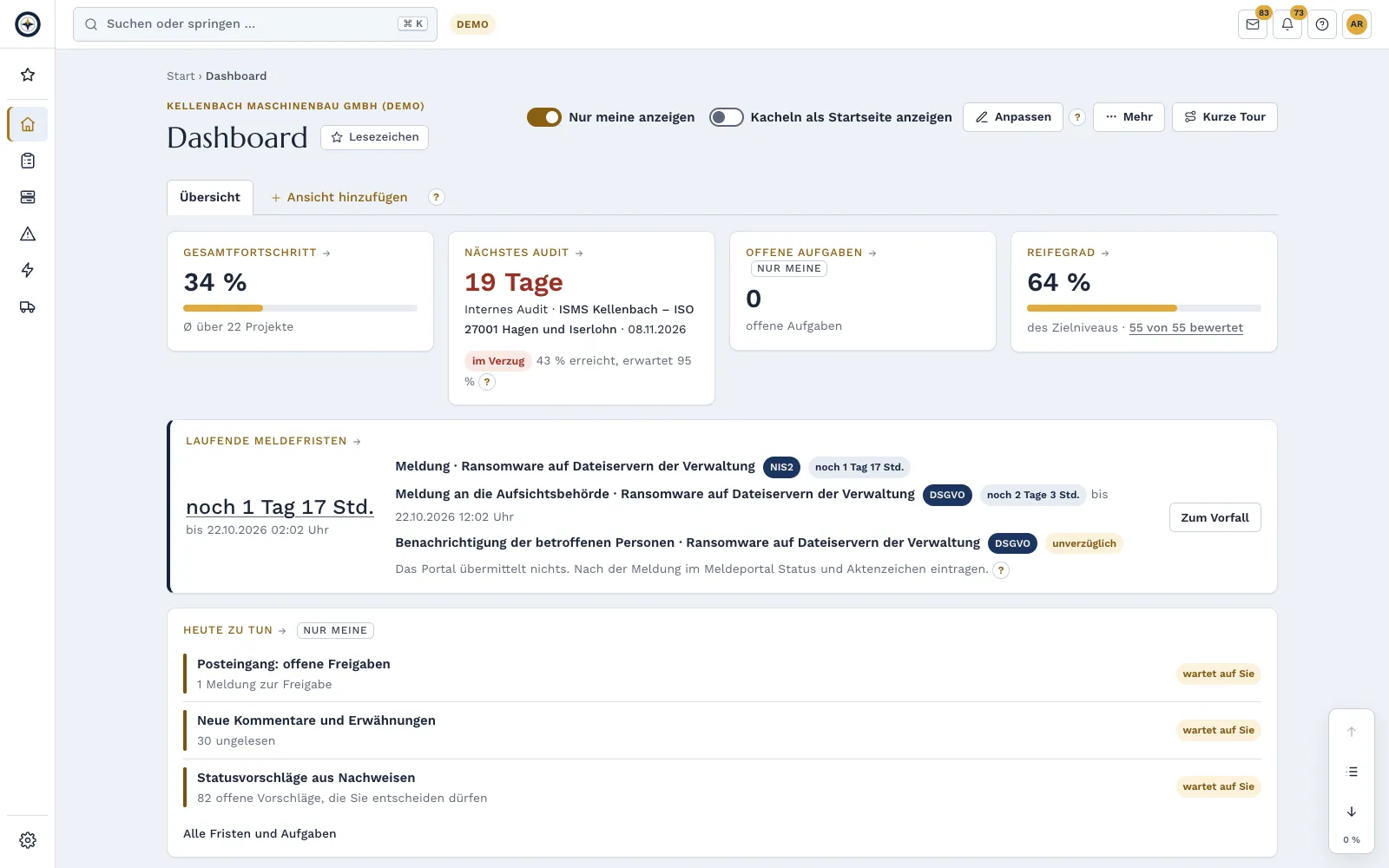The image size is (1389, 868).
Task: Toggle NUR MEINE chip on Heute zu tun
Action: [x=335, y=631]
